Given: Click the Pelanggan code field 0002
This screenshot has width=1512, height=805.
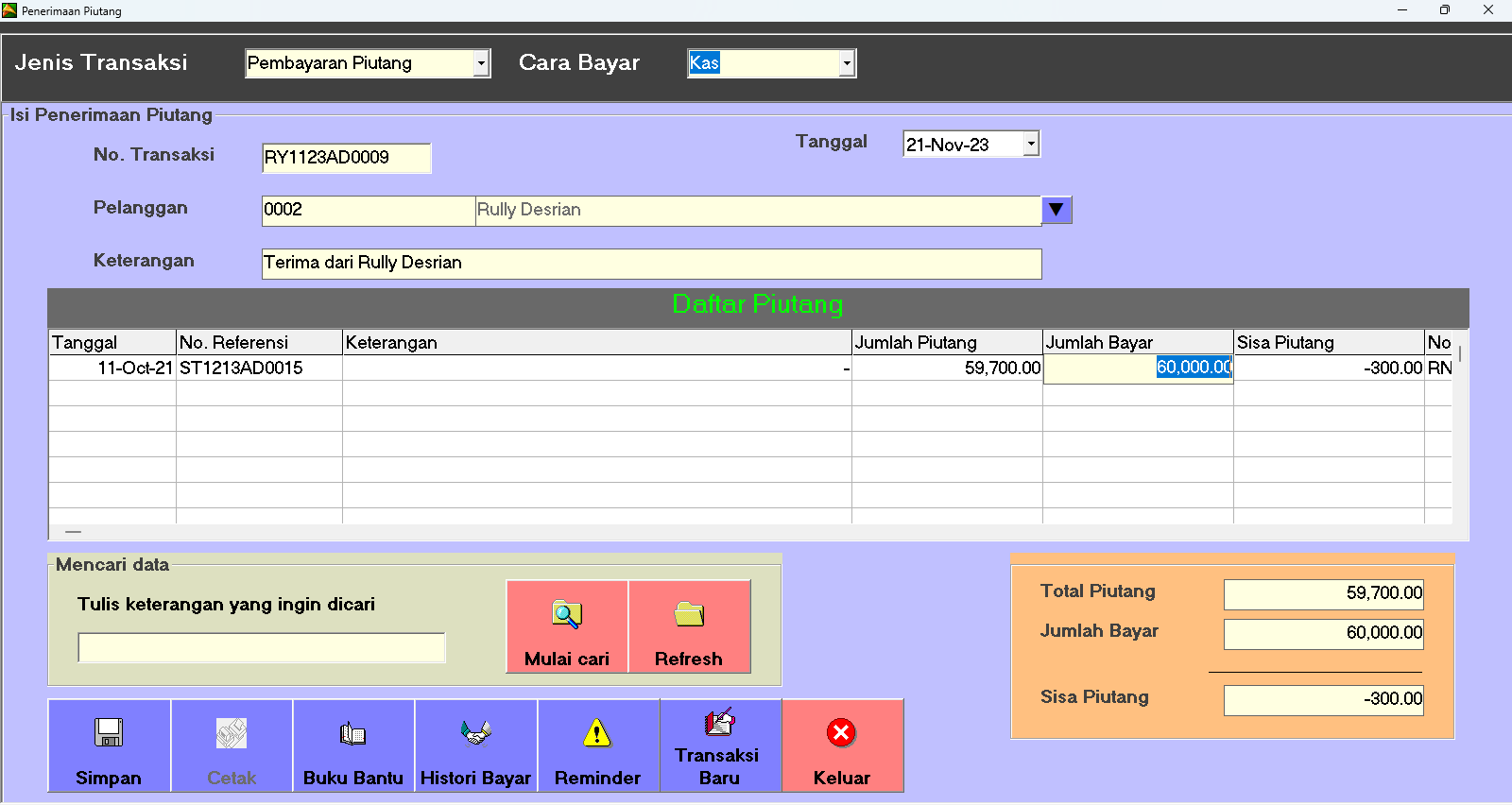Looking at the screenshot, I should 368,211.
